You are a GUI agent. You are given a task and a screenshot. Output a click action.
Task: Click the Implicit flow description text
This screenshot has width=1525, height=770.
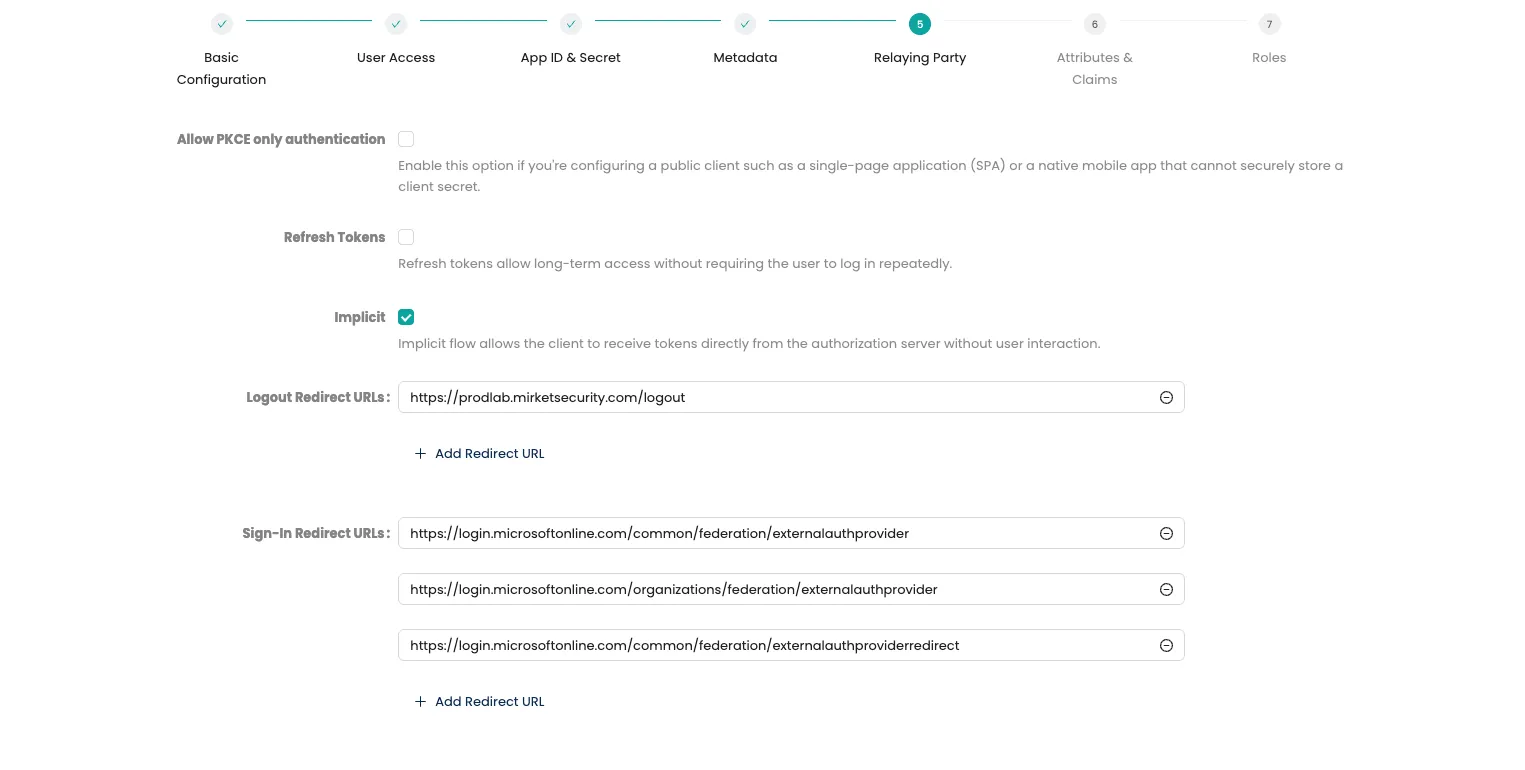pyautogui.click(x=749, y=344)
